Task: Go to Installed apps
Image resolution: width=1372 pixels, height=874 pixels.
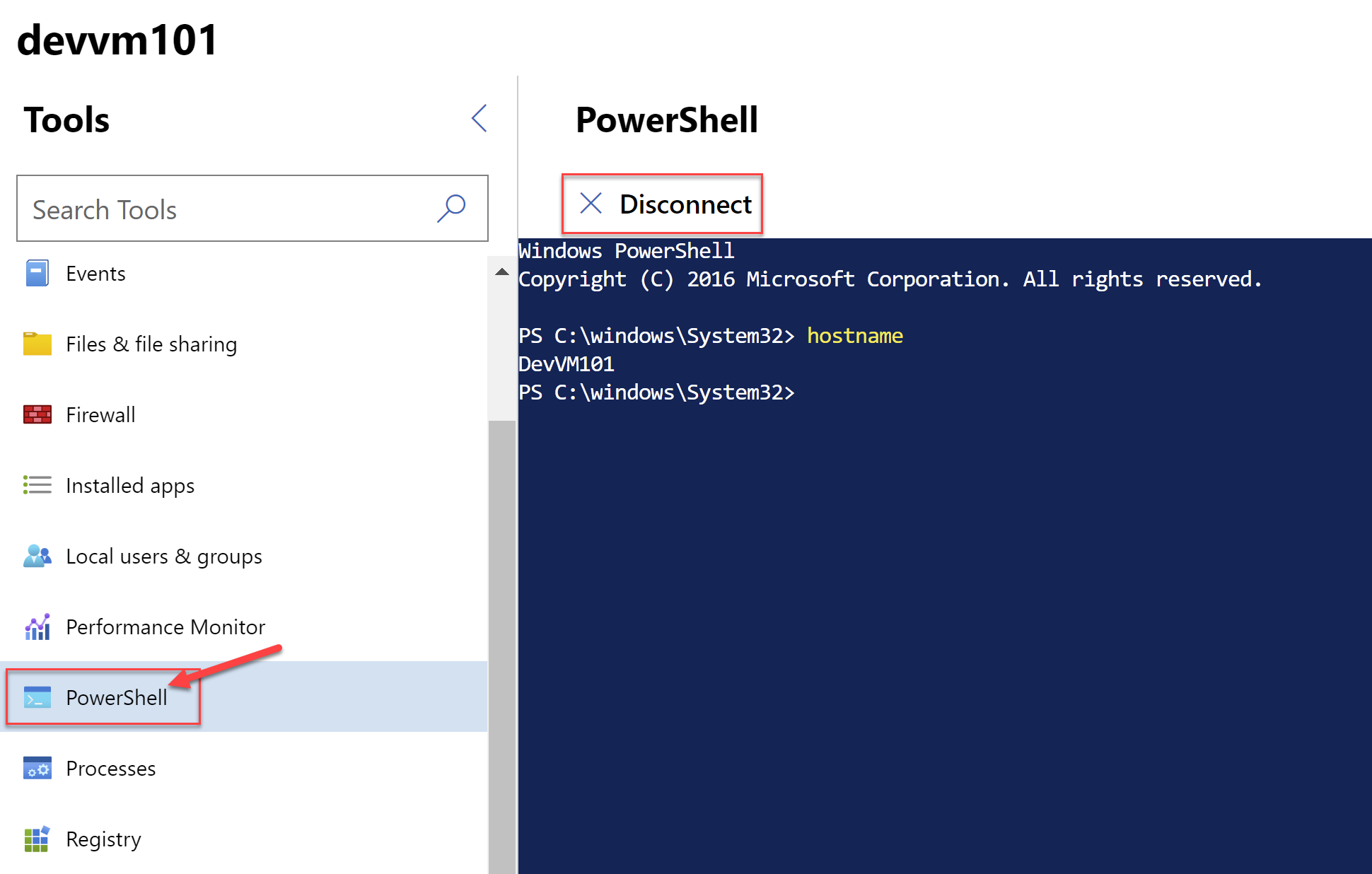Action: coord(244,485)
